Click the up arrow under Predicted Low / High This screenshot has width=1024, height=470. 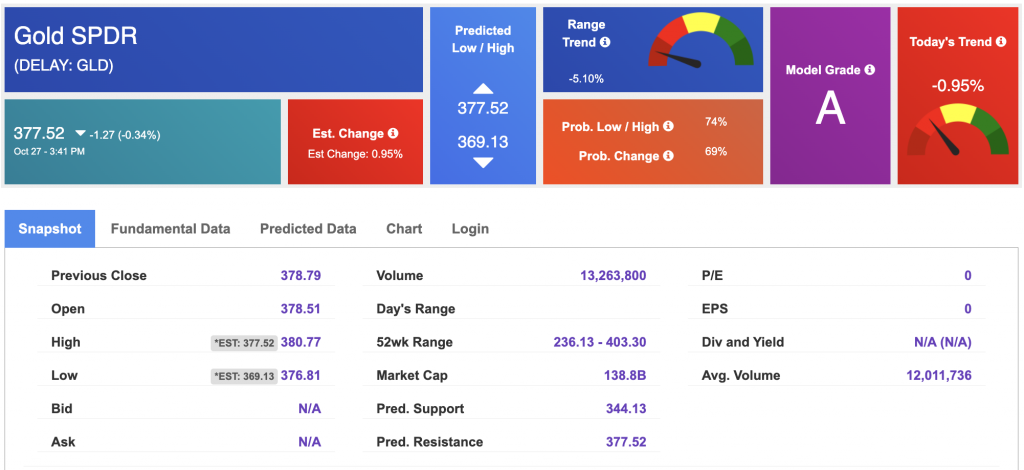coord(483,89)
